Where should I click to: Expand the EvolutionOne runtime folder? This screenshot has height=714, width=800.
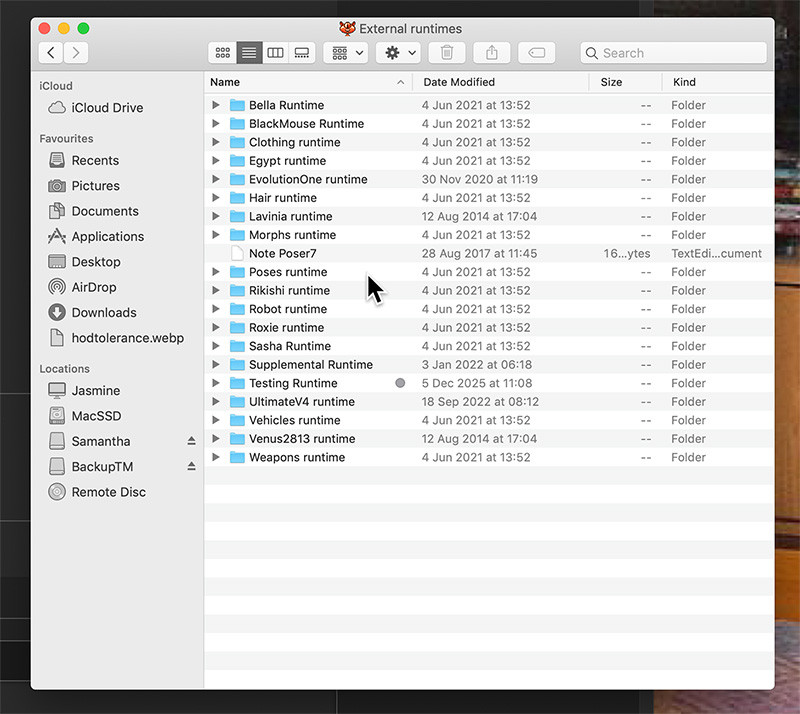click(x=216, y=179)
